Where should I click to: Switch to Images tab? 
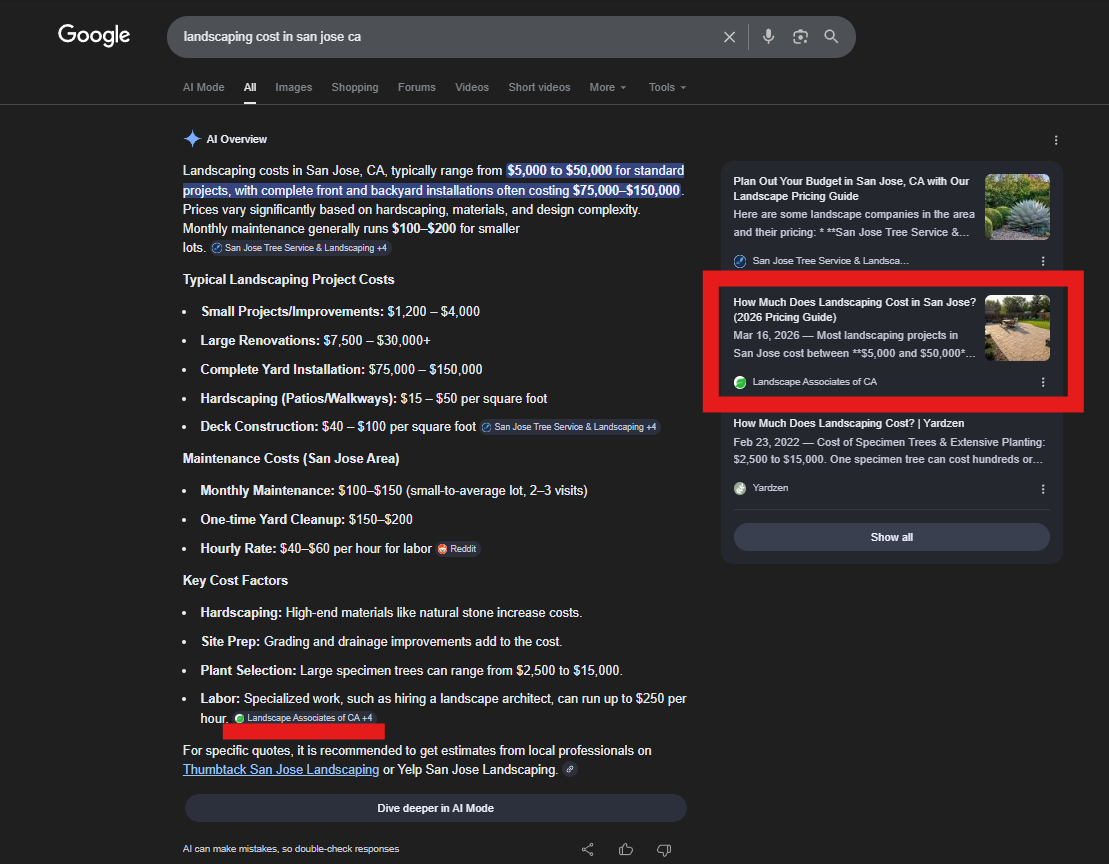point(294,87)
